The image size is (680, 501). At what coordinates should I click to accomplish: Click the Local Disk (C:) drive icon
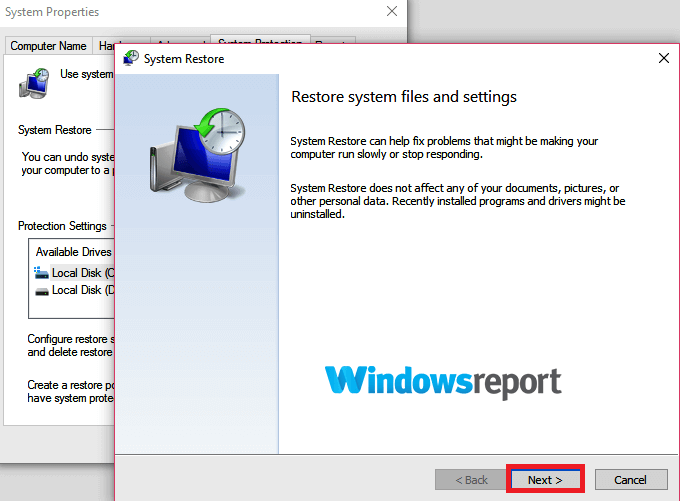point(41,273)
